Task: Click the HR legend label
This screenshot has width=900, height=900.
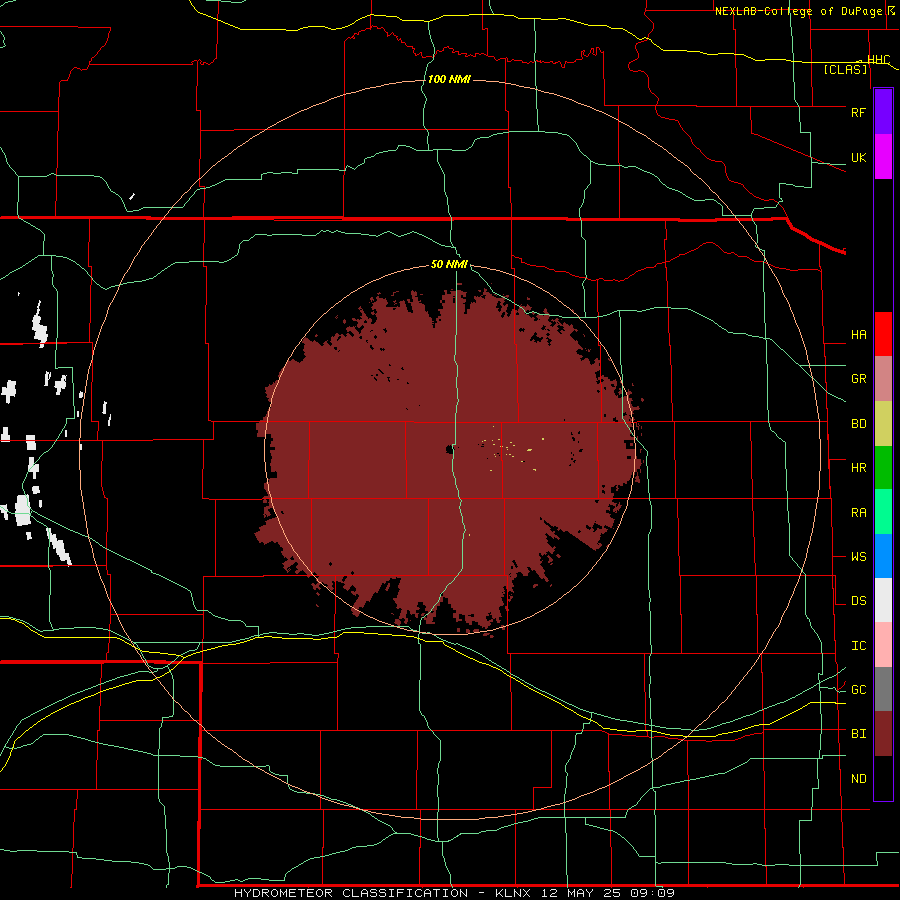Action: (858, 468)
